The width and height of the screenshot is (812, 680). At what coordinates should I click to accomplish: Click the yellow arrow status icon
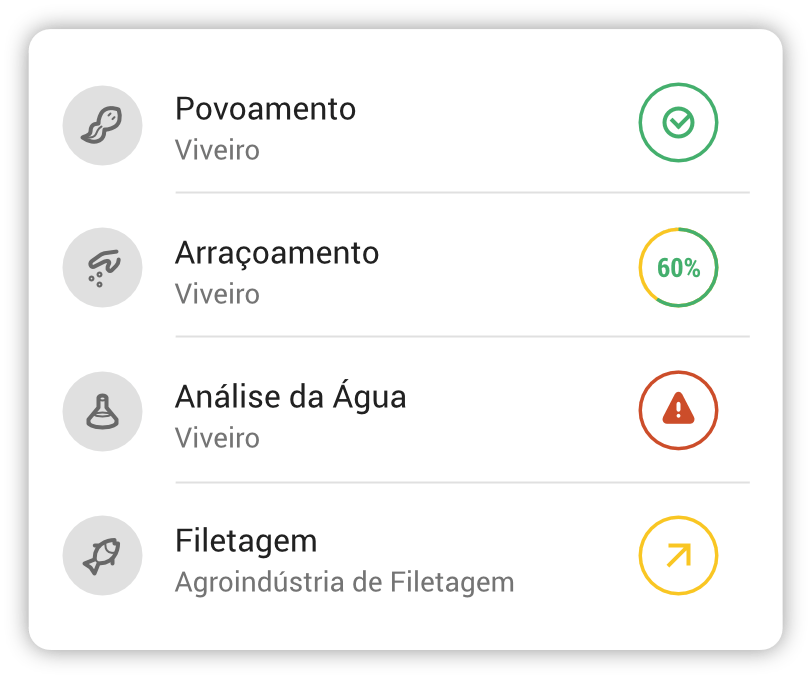tap(678, 555)
